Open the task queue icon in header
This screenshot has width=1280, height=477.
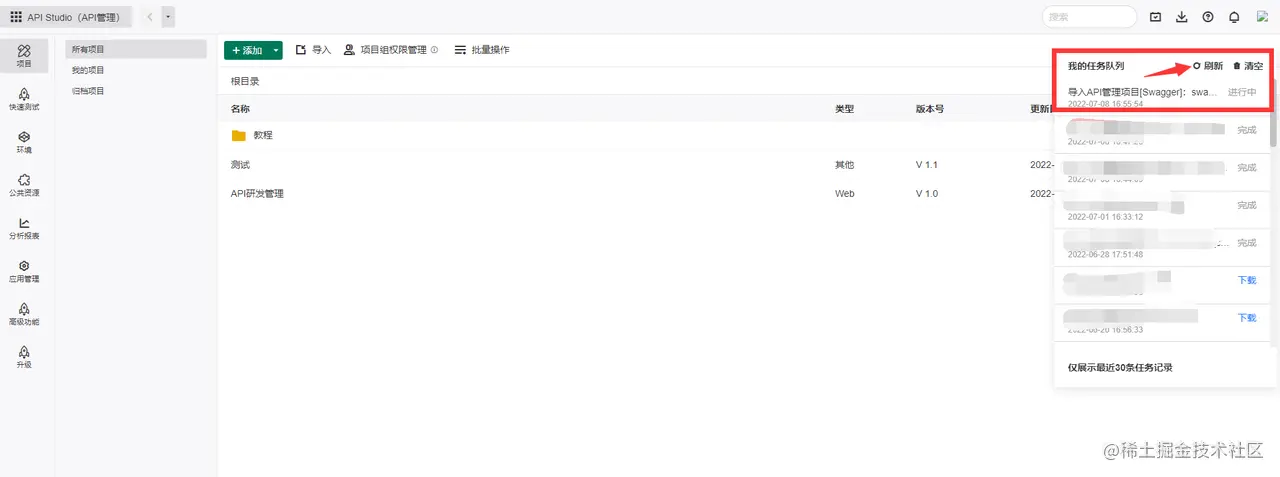pos(1156,17)
